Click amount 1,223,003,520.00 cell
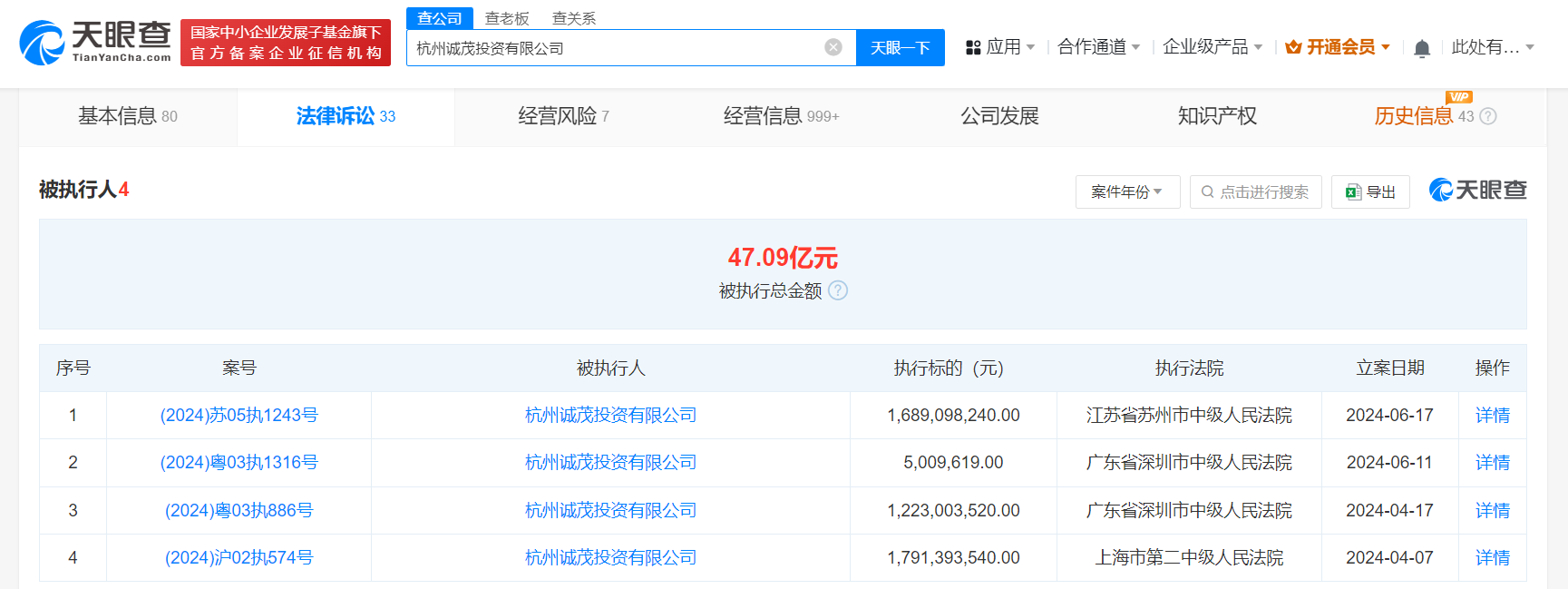This screenshot has width=1568, height=589. click(953, 510)
